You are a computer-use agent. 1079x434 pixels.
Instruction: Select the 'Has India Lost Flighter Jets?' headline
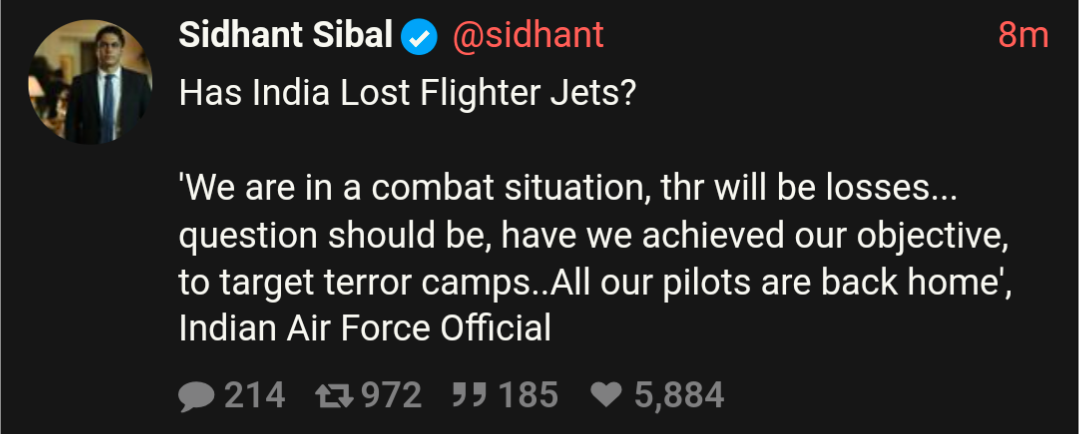pos(406,94)
